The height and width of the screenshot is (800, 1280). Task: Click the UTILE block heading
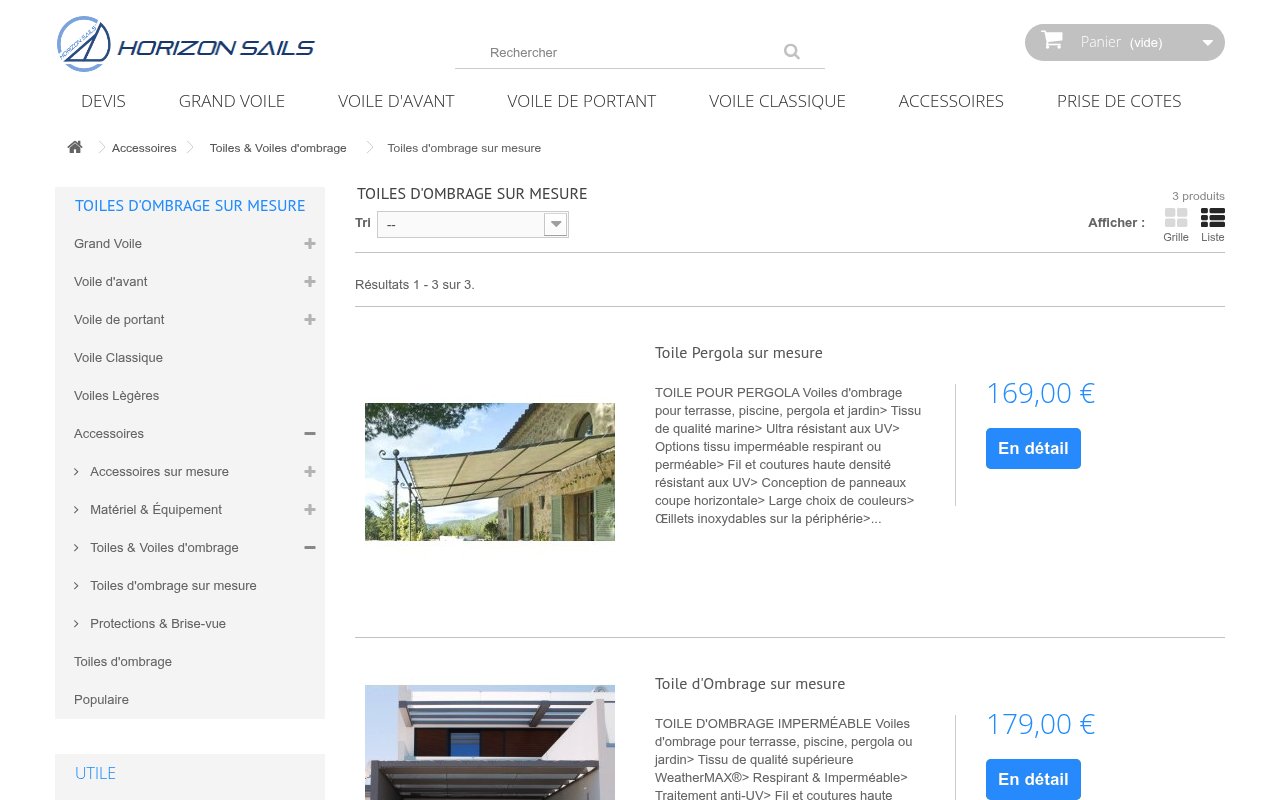click(95, 774)
